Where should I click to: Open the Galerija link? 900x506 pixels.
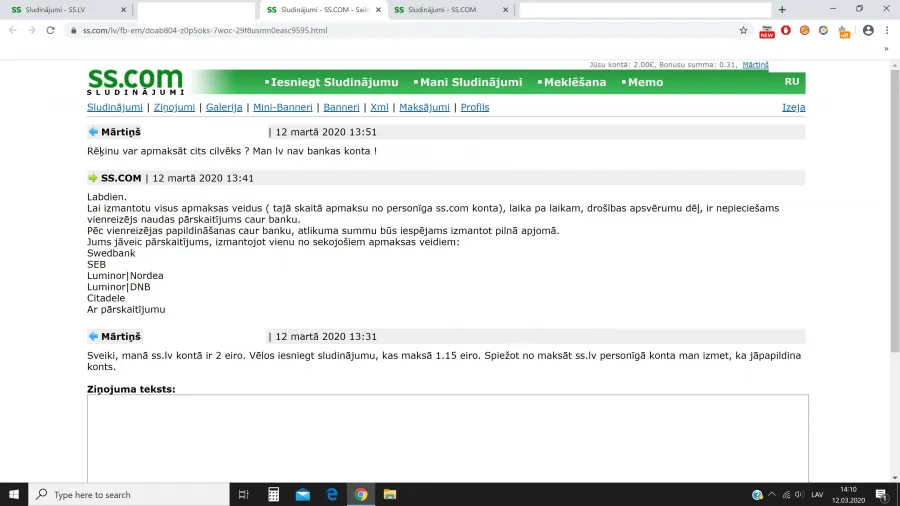(224, 107)
